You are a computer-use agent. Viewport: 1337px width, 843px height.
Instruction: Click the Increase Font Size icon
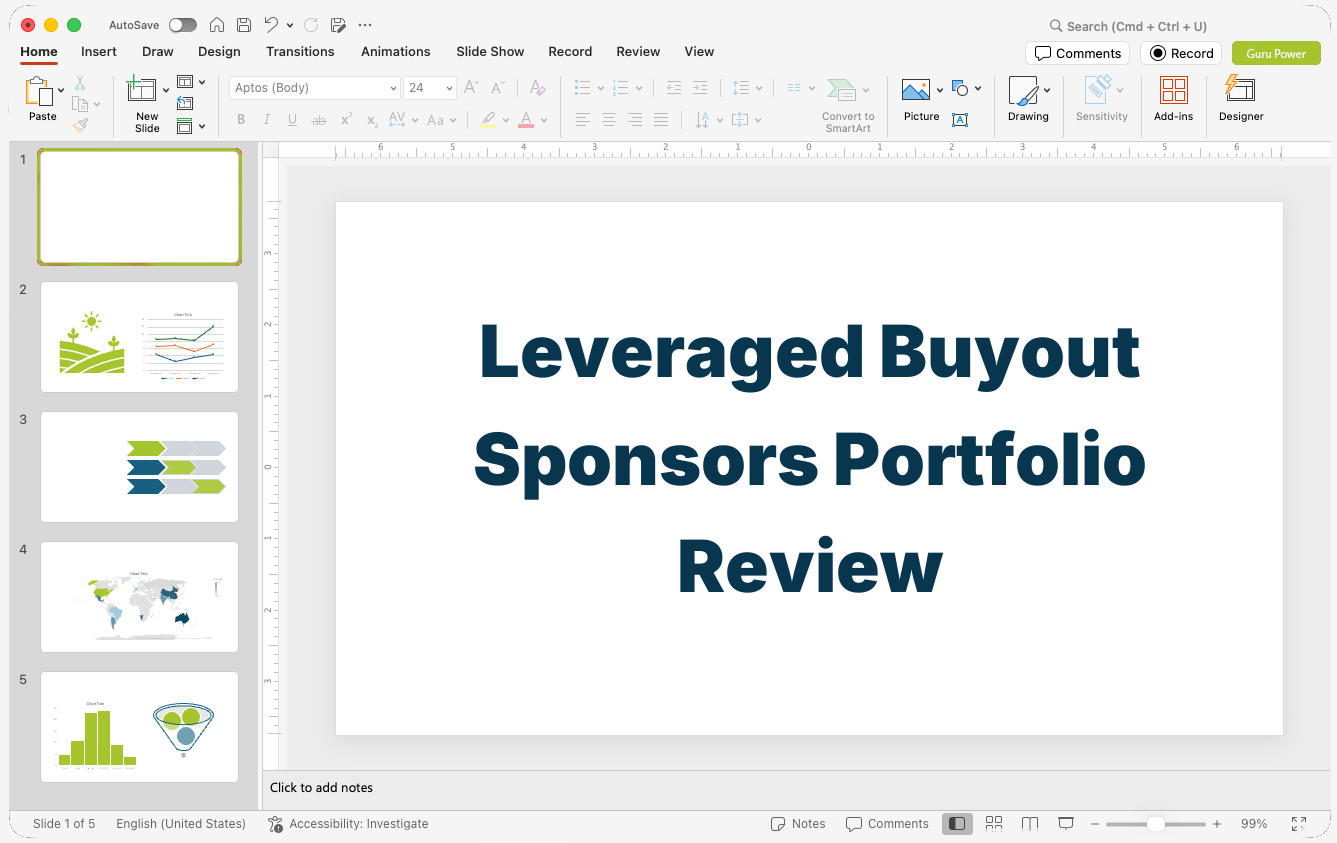(471, 88)
